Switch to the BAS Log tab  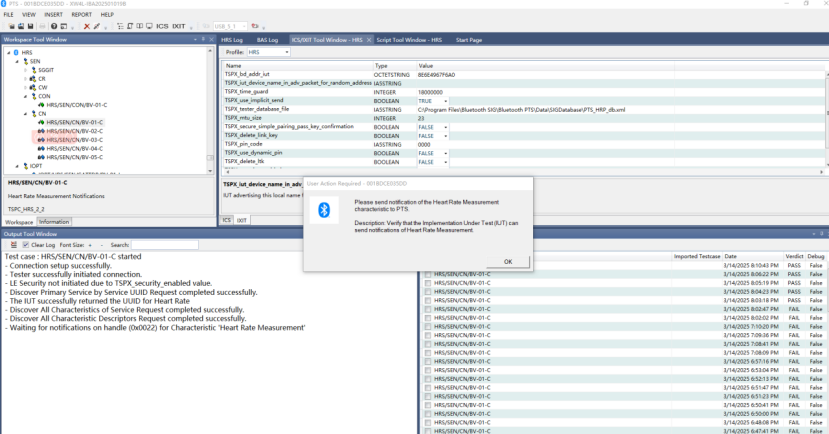click(267, 40)
